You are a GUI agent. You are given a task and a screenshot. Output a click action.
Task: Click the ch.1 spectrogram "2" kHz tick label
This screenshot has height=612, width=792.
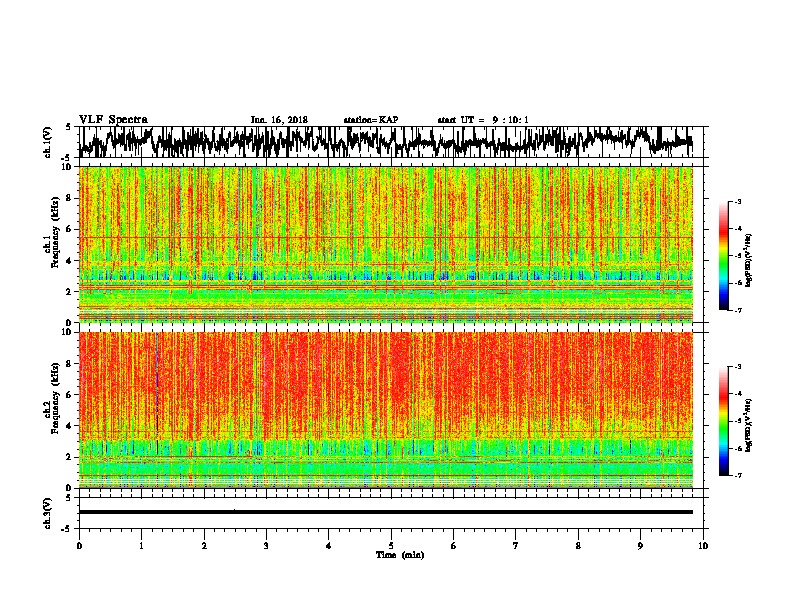coord(70,292)
